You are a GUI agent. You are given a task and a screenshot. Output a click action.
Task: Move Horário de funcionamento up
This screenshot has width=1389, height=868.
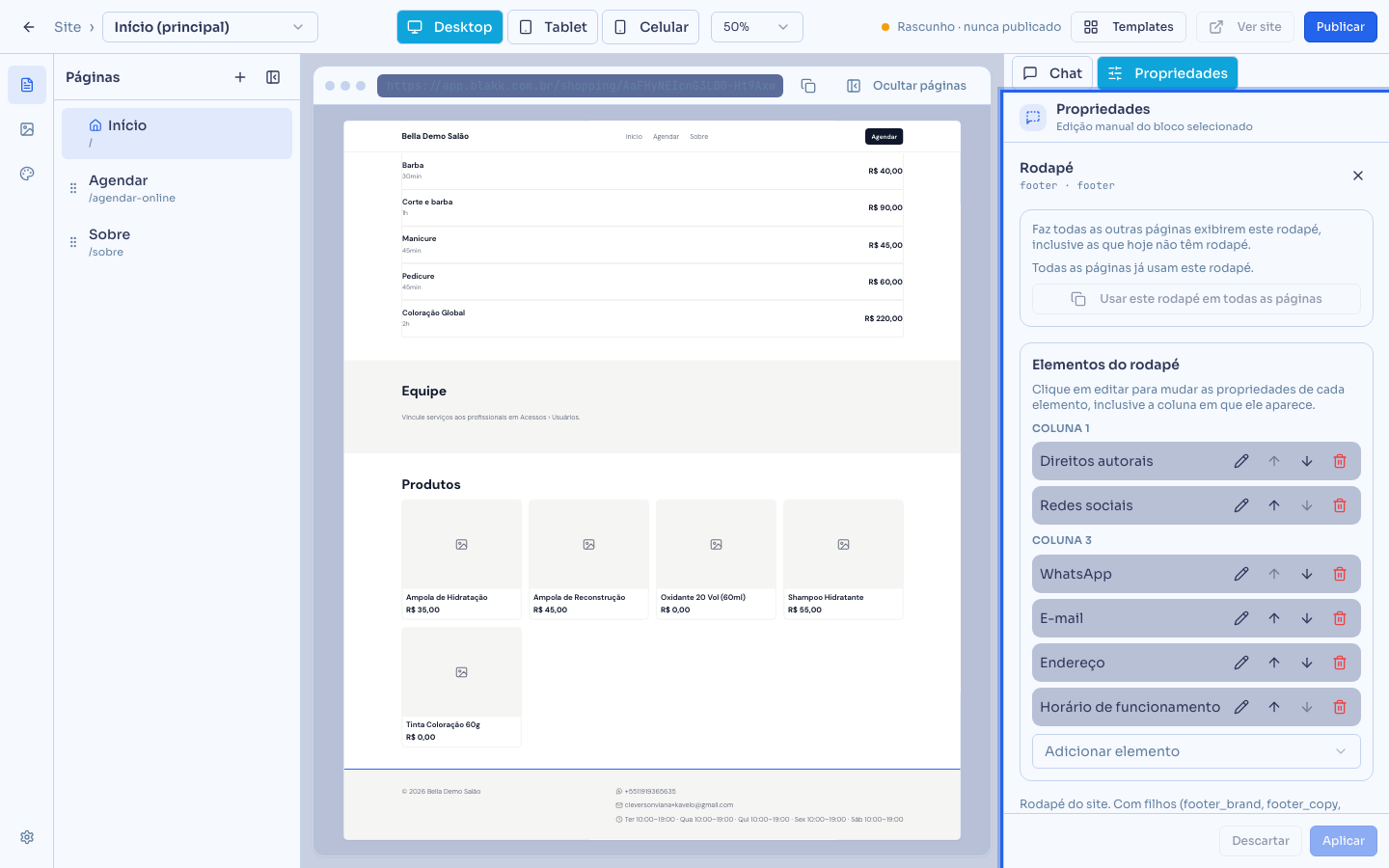[1274, 707]
